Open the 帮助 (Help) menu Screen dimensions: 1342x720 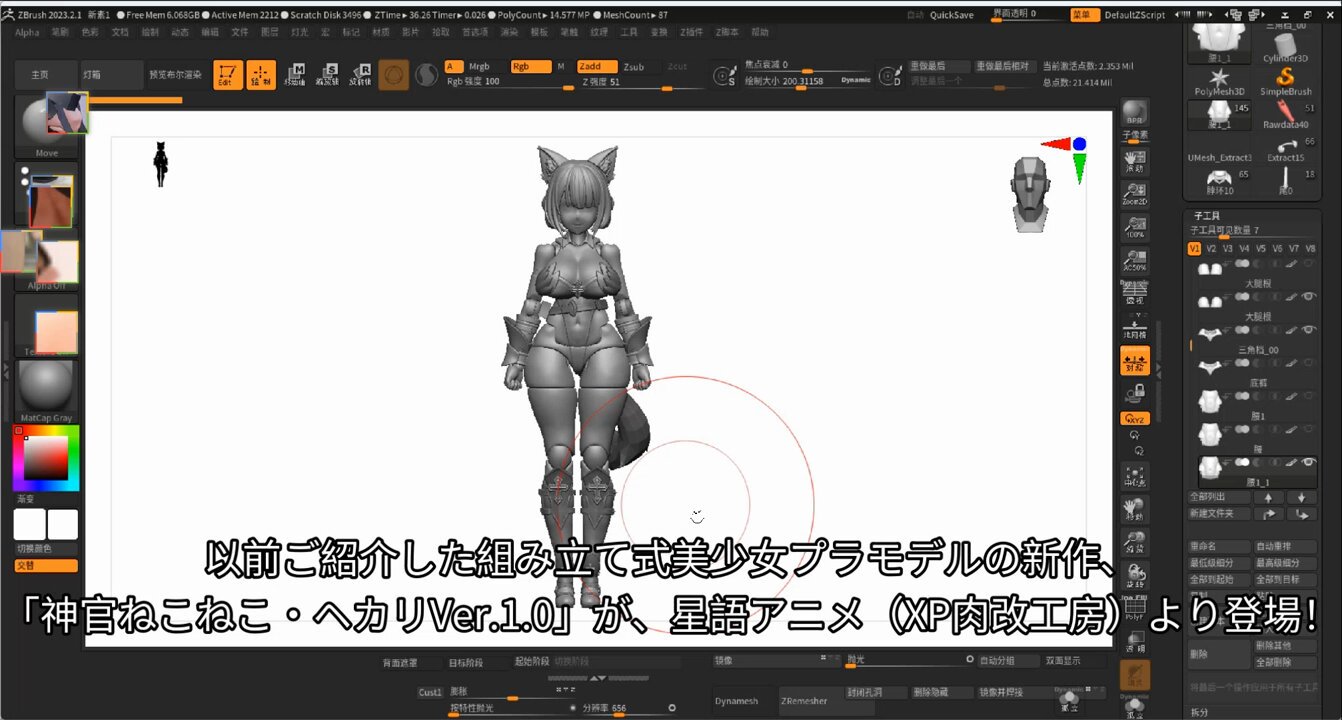tap(760, 32)
